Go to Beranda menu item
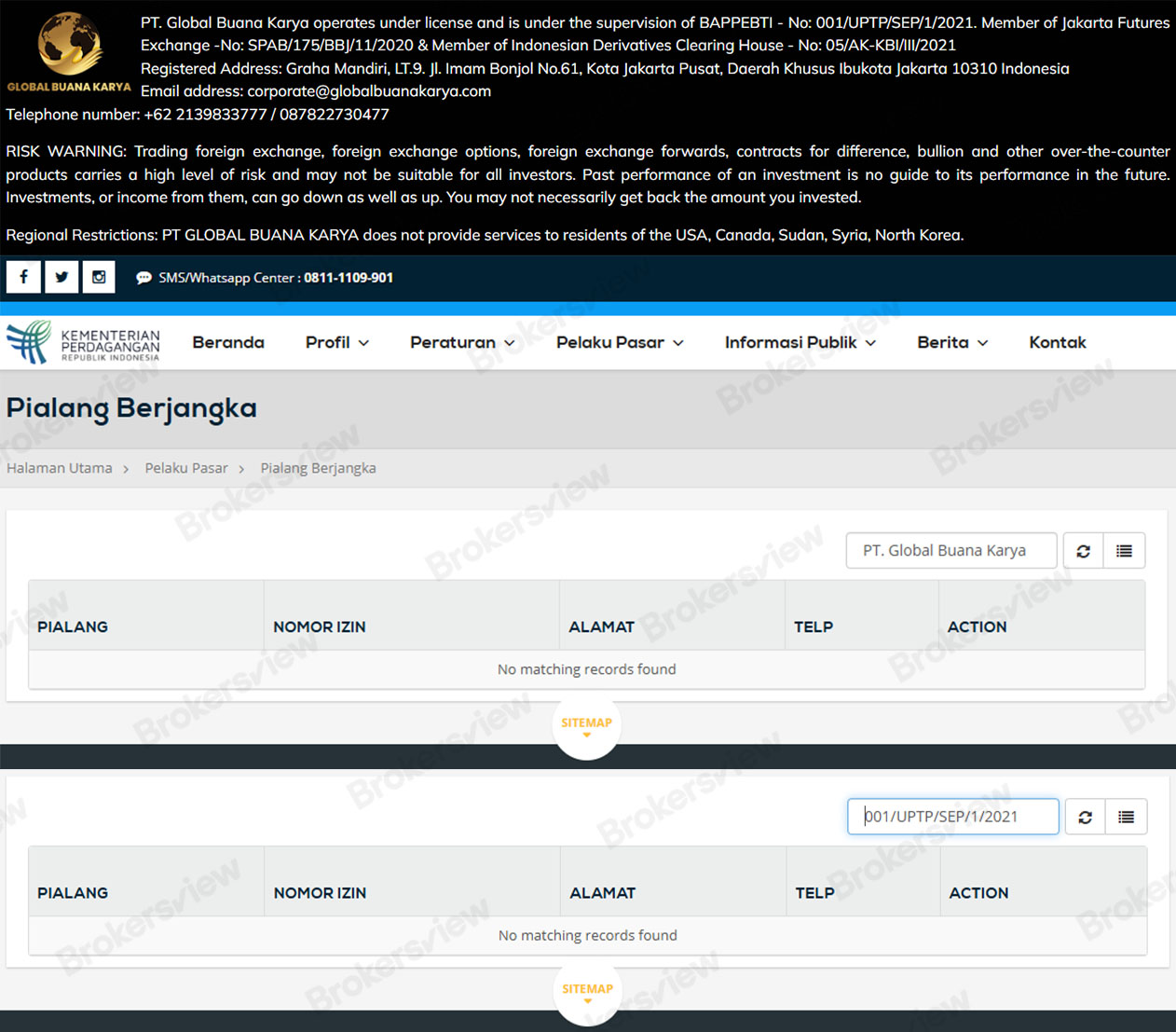1176x1032 pixels. tap(228, 342)
